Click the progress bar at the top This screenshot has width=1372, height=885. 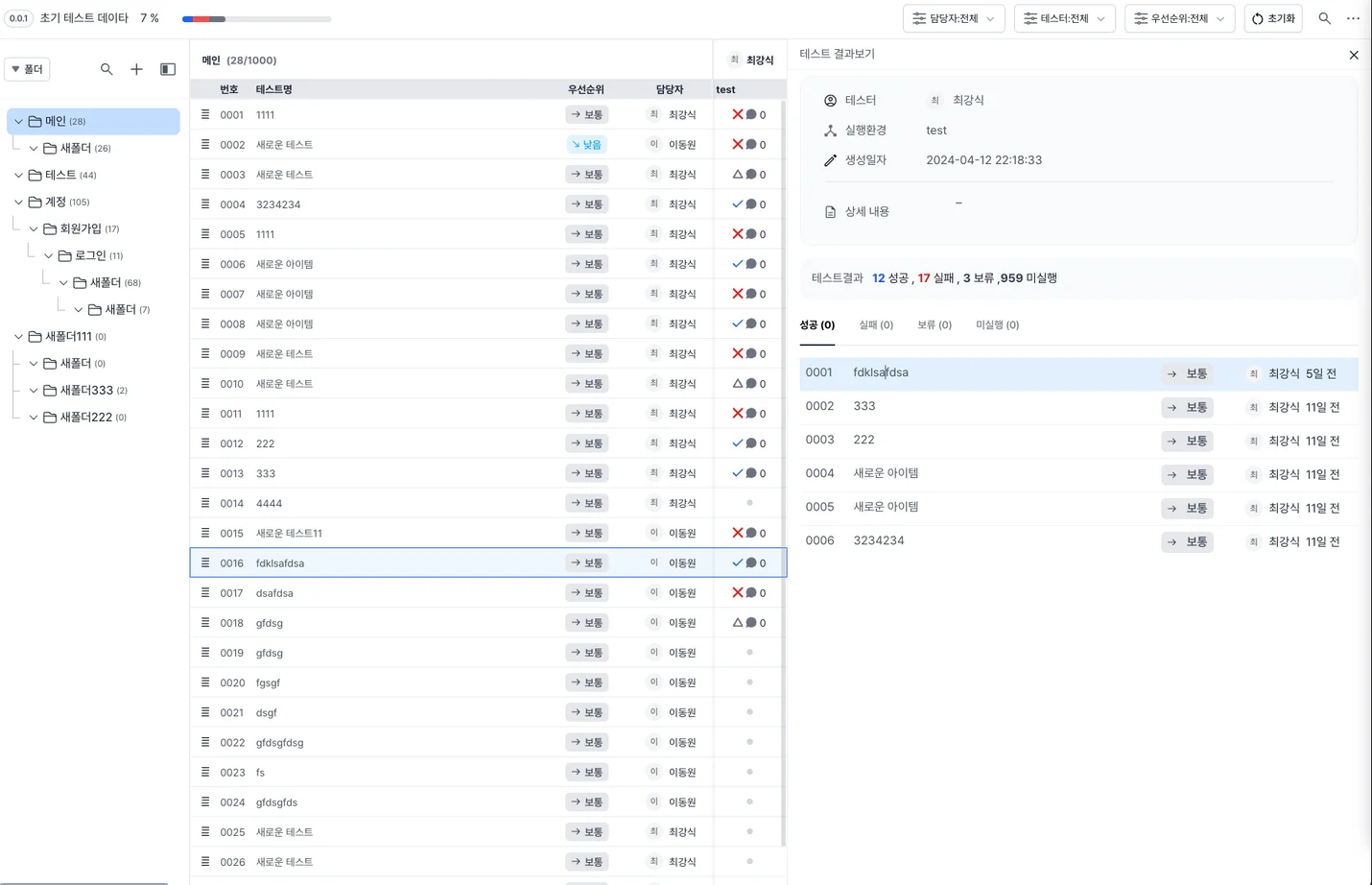click(x=256, y=19)
